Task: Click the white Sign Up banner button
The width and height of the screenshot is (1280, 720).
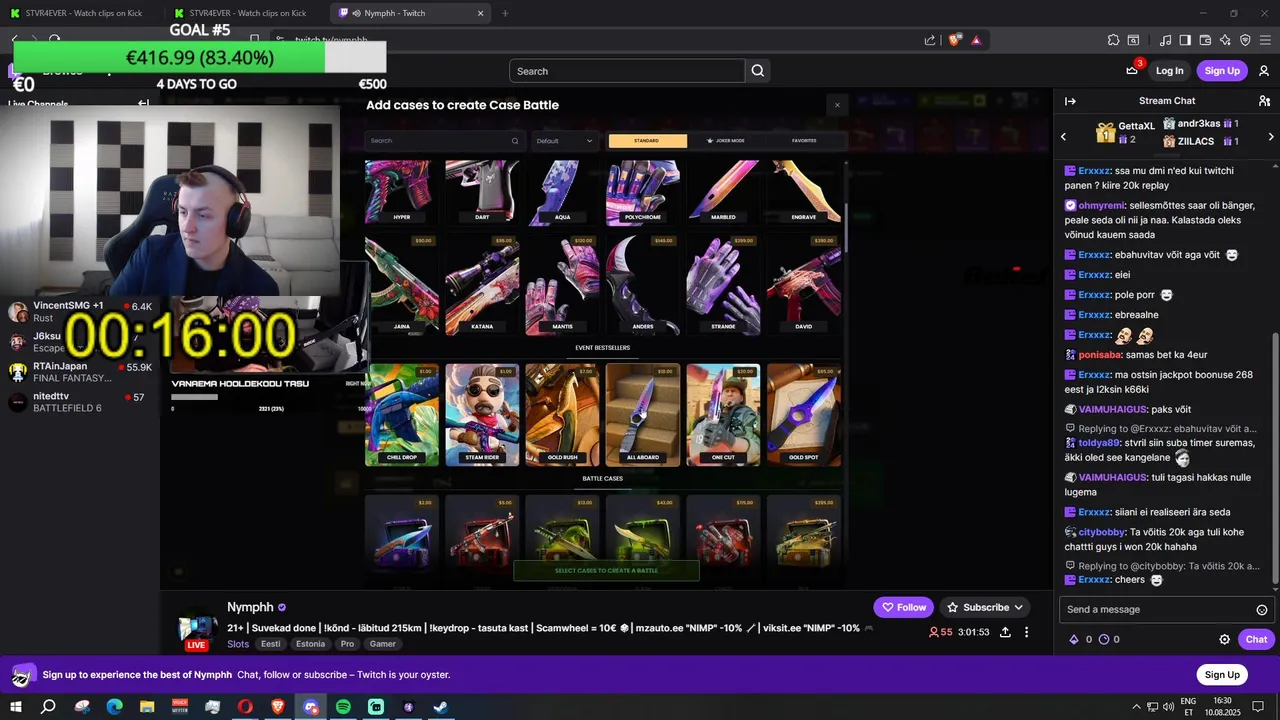Action: [1221, 675]
